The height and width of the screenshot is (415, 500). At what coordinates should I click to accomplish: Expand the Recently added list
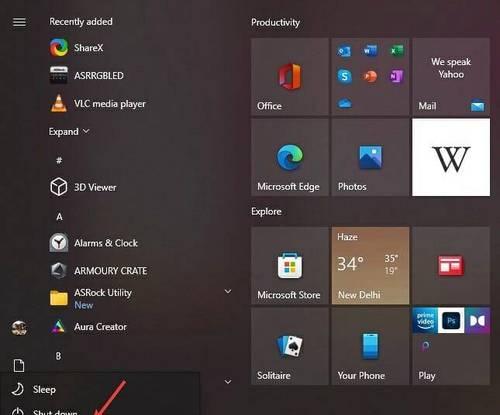69,131
